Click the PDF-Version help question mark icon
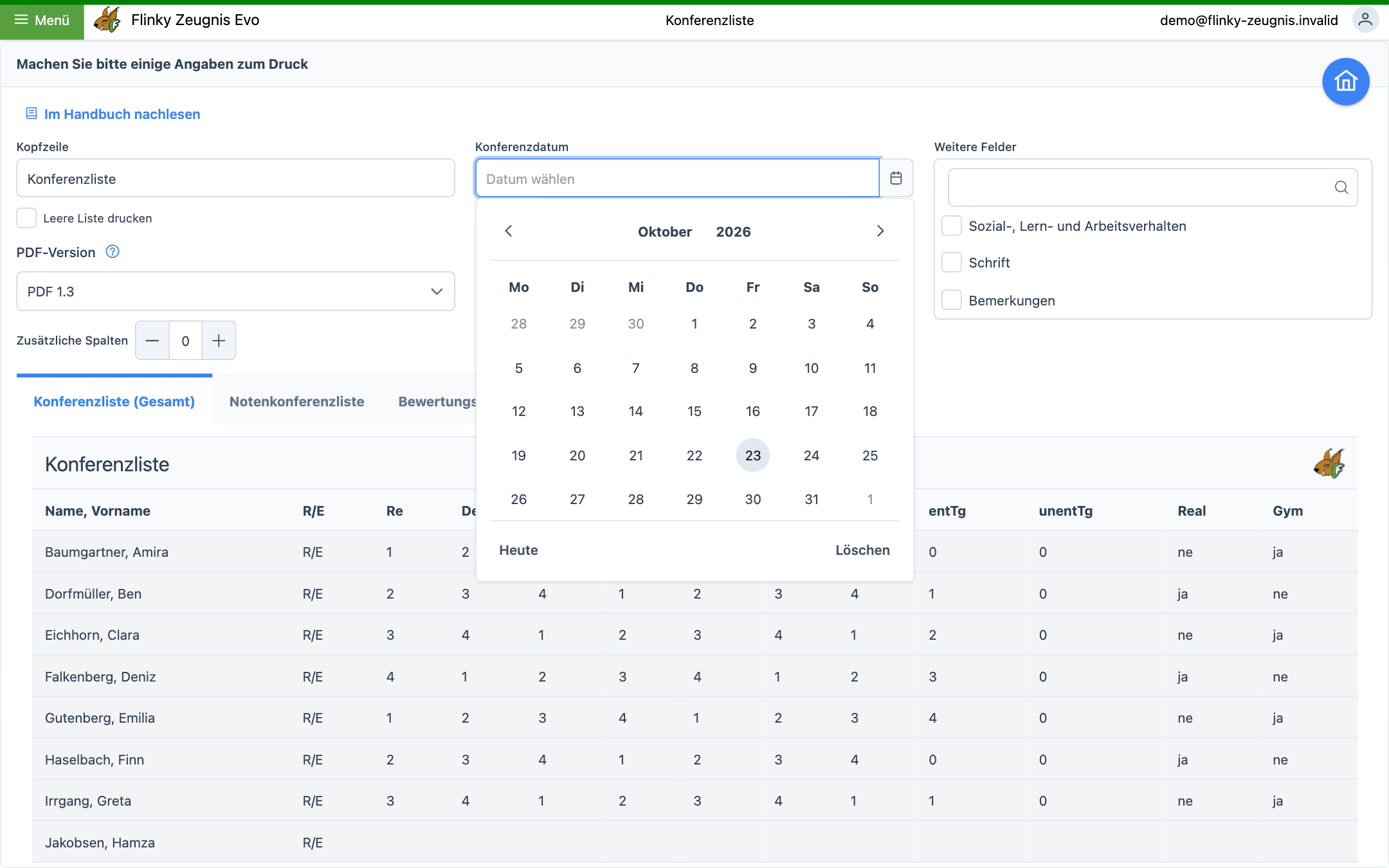Image resolution: width=1389 pixels, height=868 pixels. pyautogui.click(x=113, y=251)
